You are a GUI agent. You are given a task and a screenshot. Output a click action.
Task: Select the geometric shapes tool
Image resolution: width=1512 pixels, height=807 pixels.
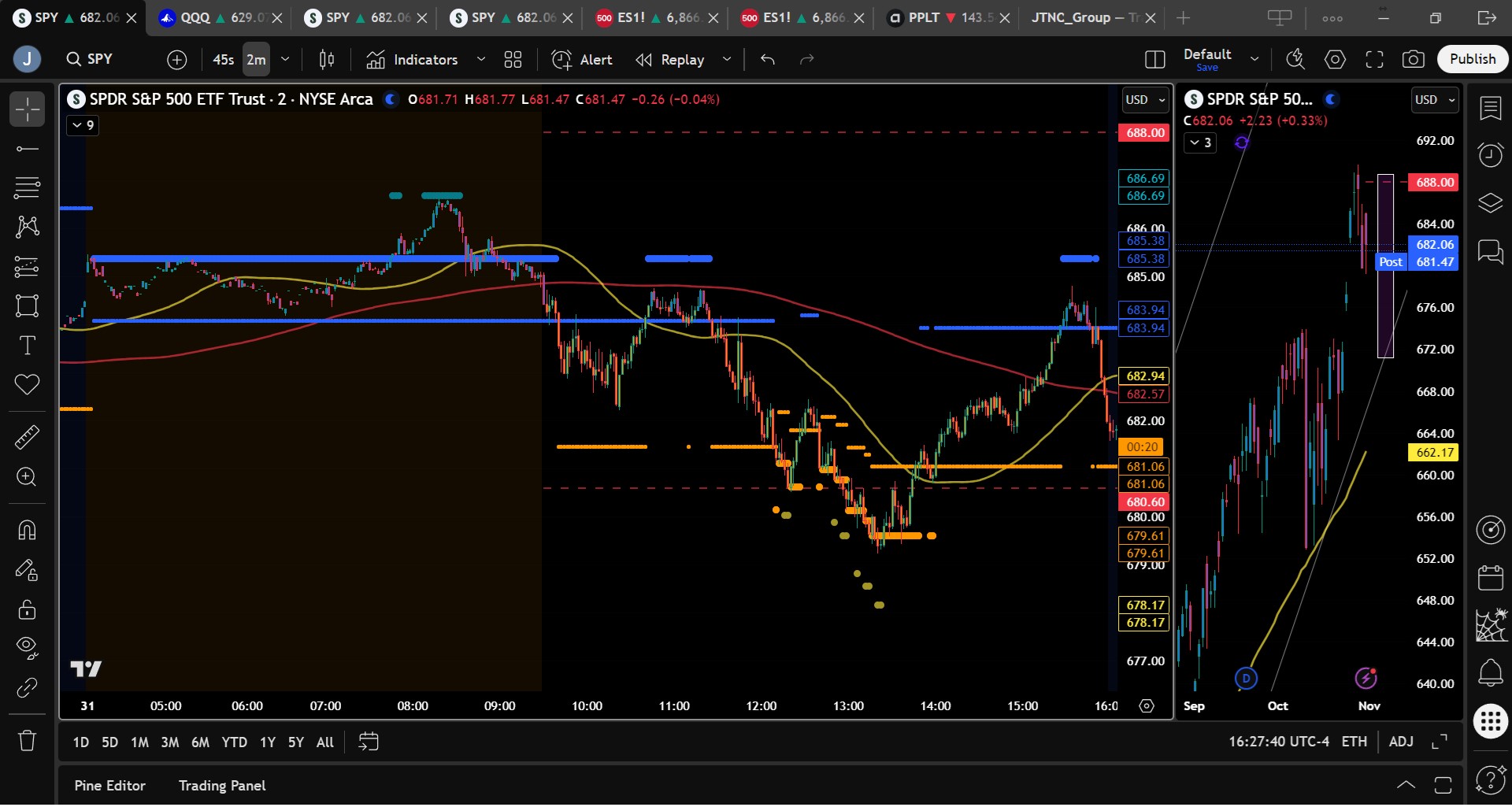[x=27, y=306]
